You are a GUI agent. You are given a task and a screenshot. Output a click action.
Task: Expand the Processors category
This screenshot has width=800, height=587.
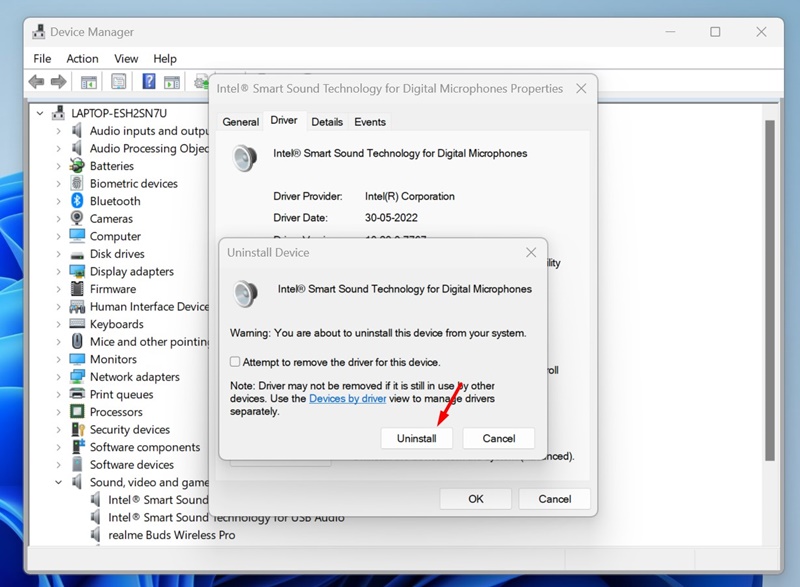[x=59, y=412]
